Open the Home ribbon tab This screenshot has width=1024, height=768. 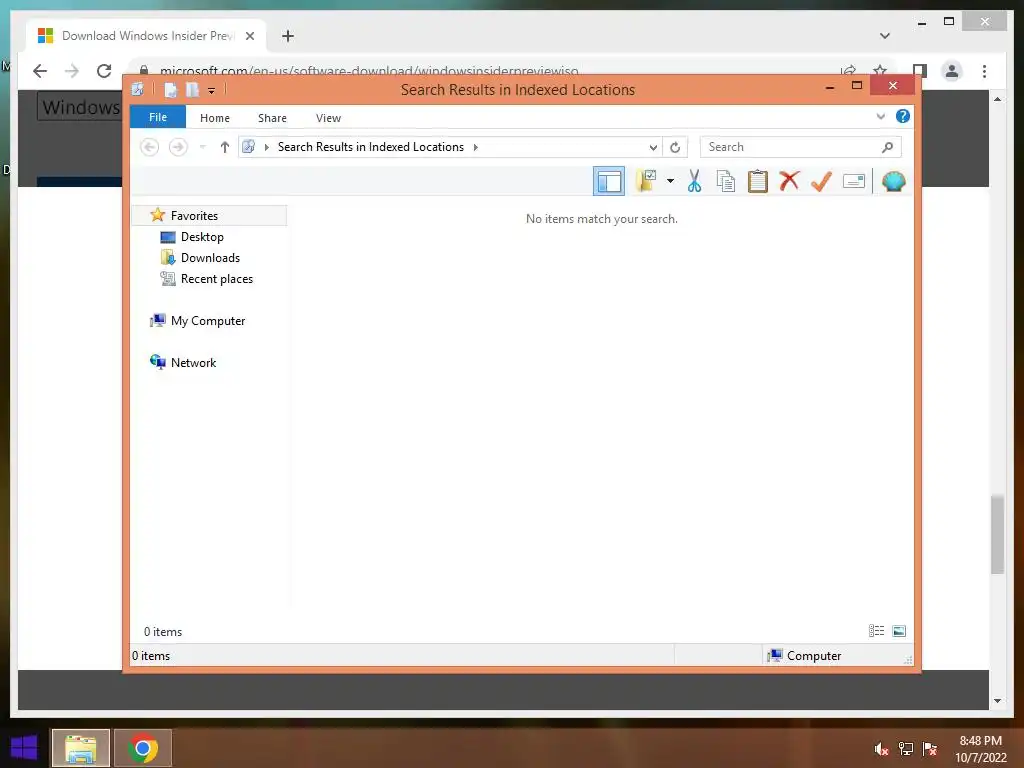[x=215, y=118]
